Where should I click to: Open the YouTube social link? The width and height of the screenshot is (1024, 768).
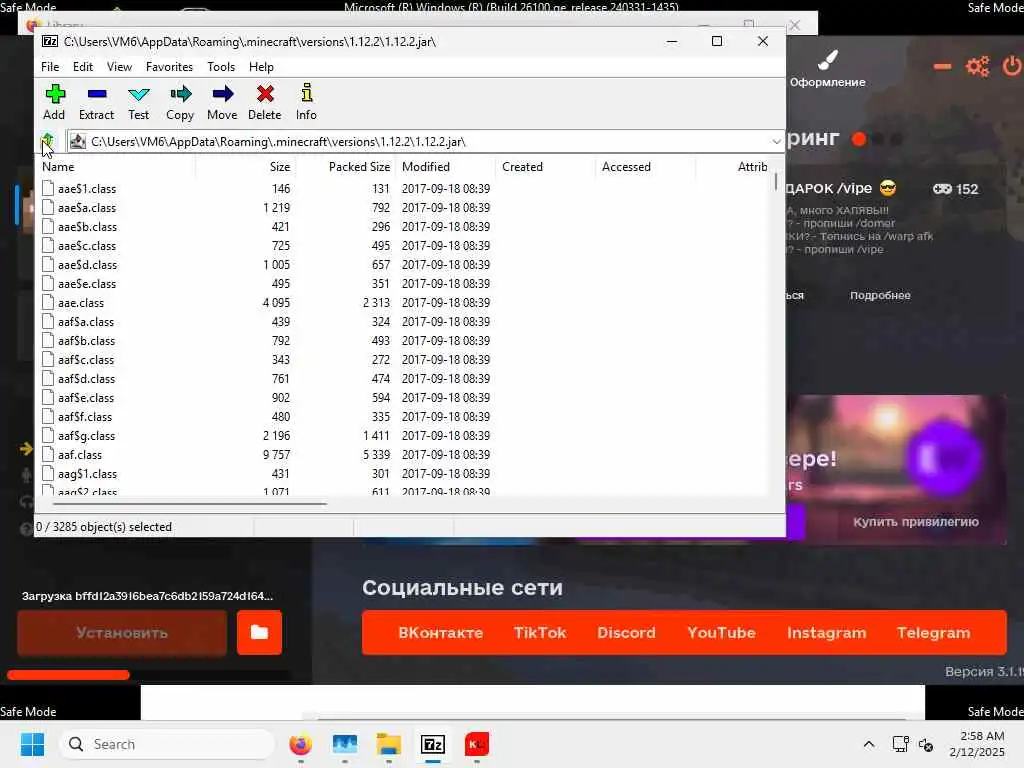click(722, 632)
